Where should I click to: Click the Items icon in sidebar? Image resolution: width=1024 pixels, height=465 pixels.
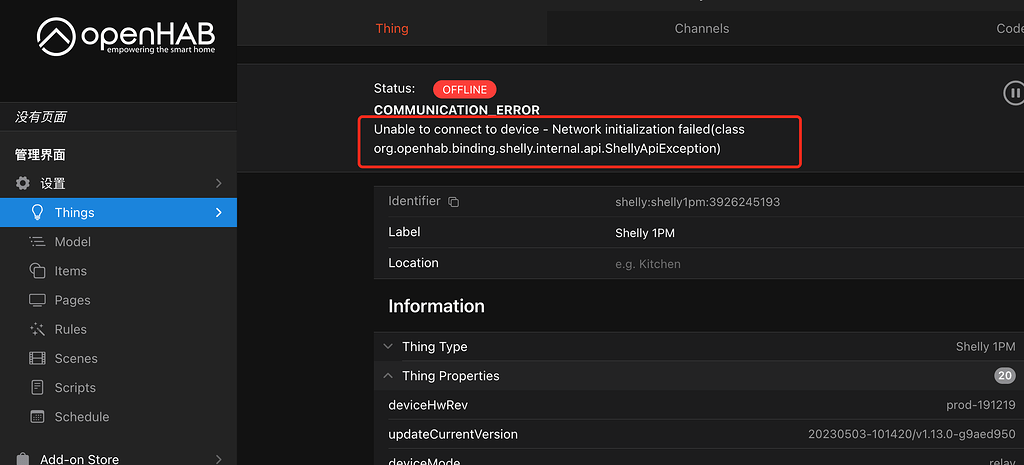coord(38,270)
